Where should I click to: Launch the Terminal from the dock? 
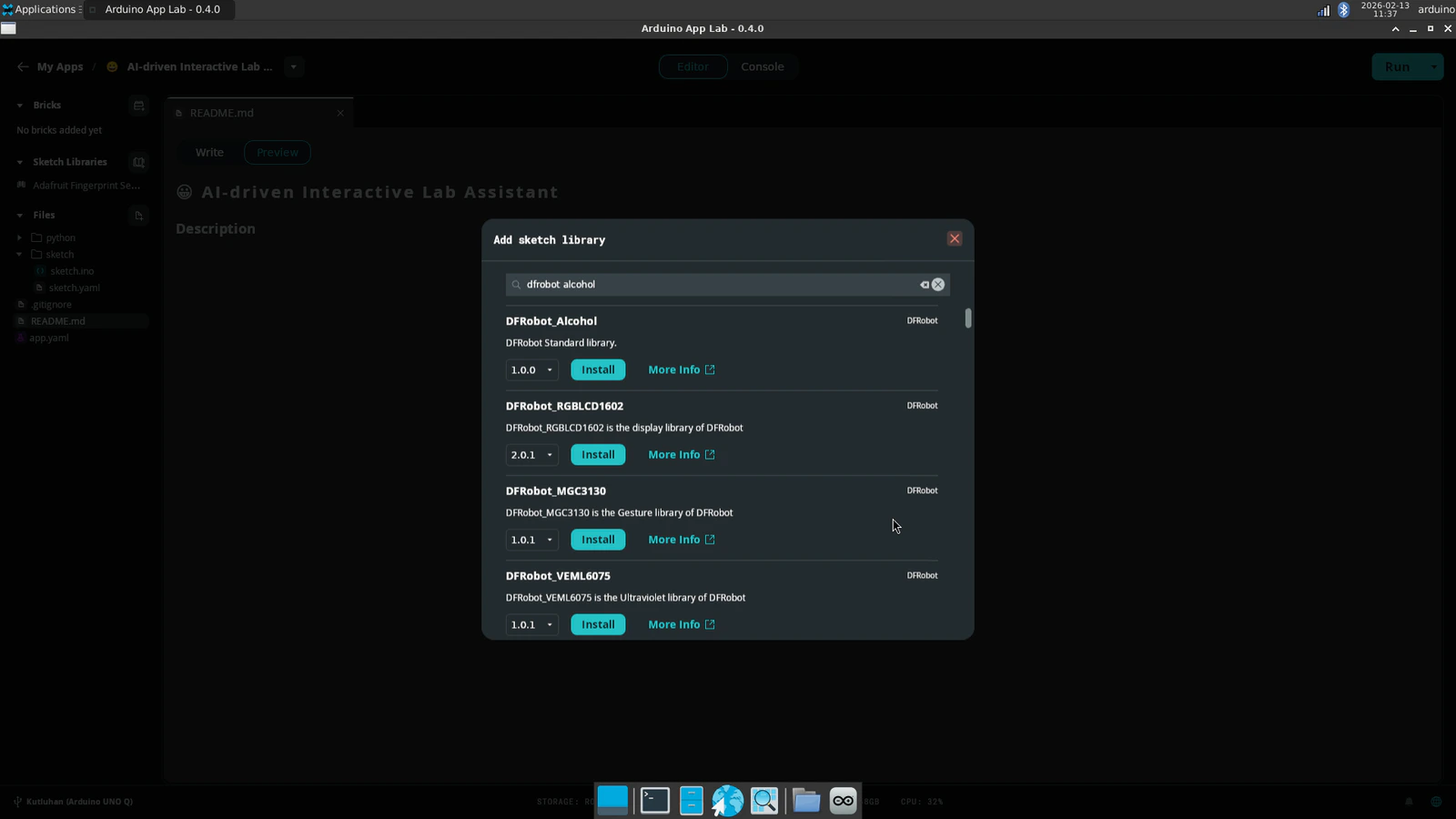click(655, 800)
